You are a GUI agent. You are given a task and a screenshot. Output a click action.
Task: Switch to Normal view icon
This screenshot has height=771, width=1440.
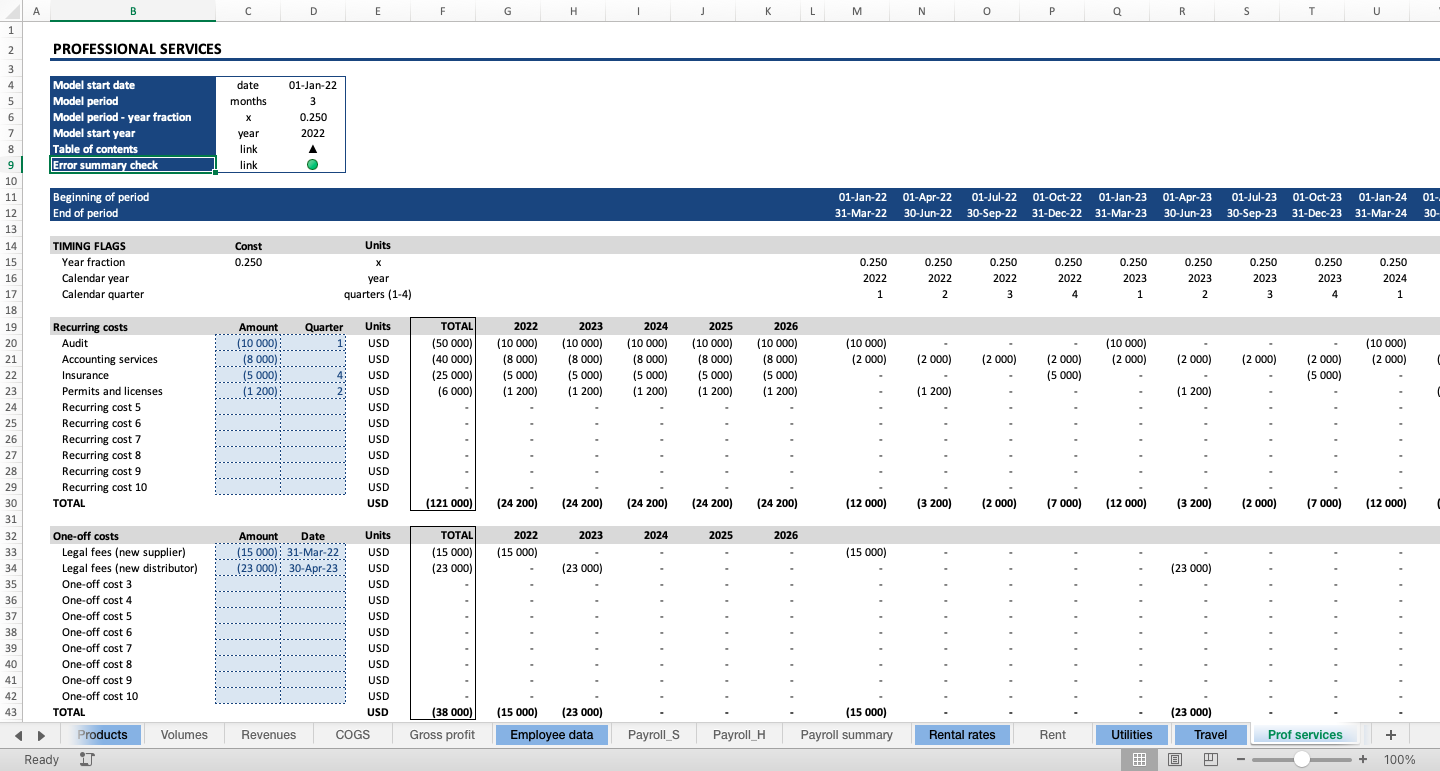click(x=1139, y=760)
